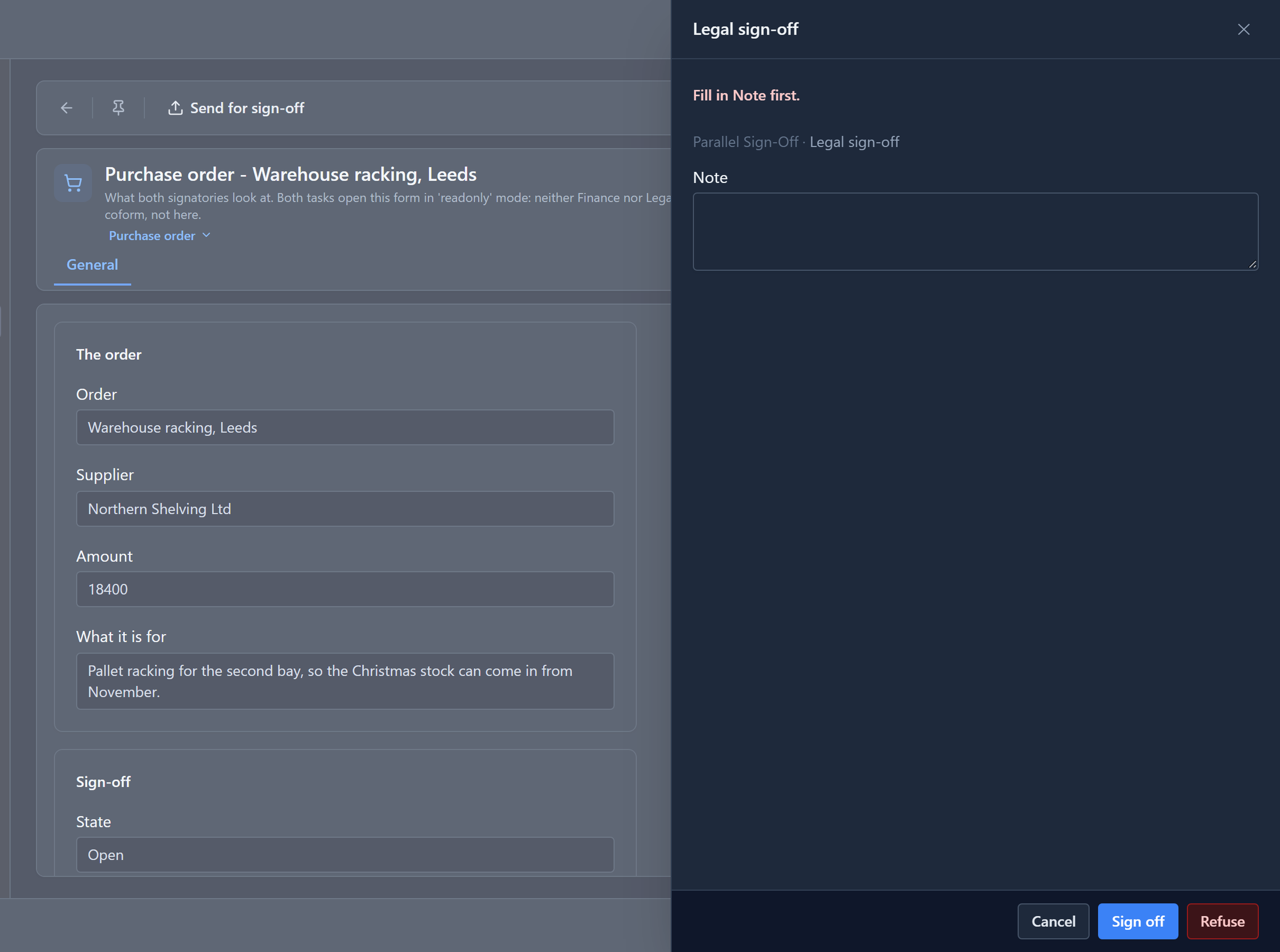Viewport: 1280px width, 952px height.
Task: Click the 'Note' field label
Action: pyautogui.click(x=709, y=178)
